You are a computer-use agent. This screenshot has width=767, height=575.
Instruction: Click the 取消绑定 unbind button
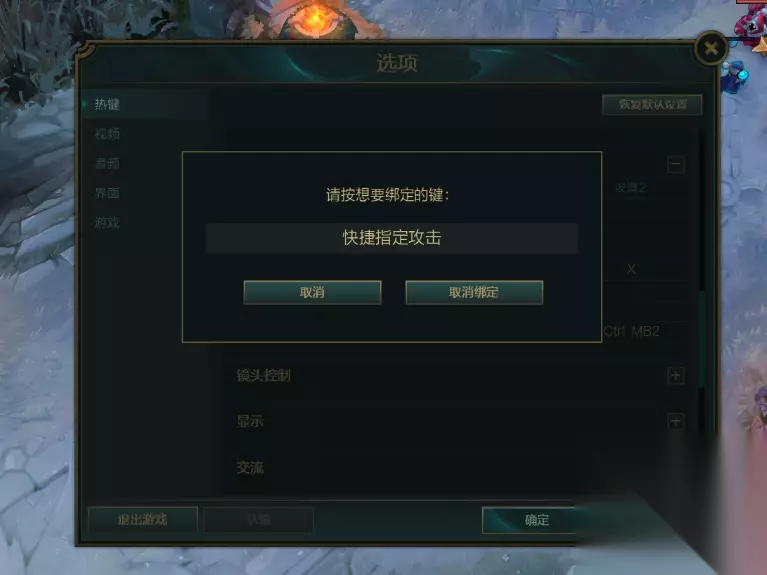(x=474, y=292)
